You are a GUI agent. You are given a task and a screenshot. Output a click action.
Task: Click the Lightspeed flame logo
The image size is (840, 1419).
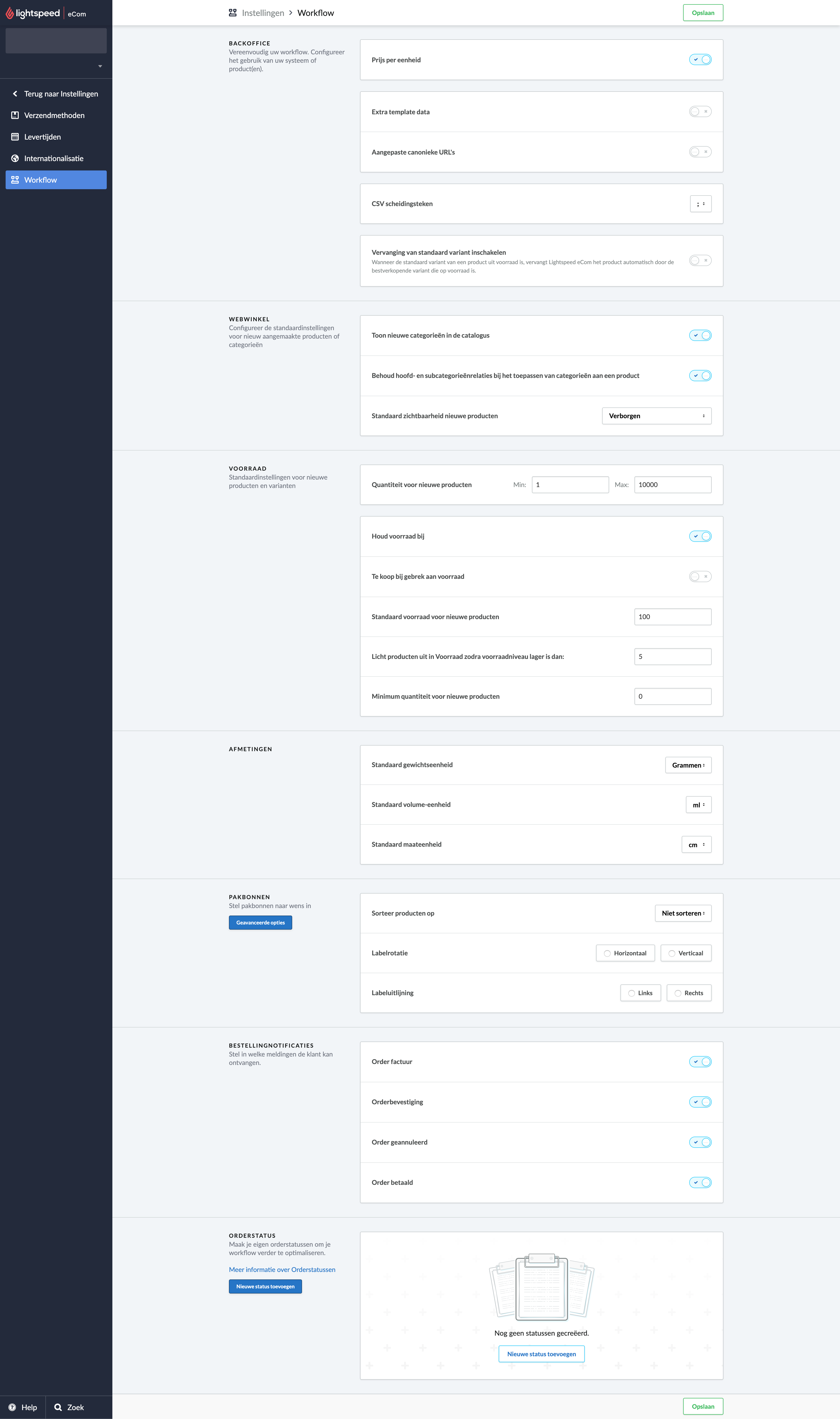(x=10, y=13)
